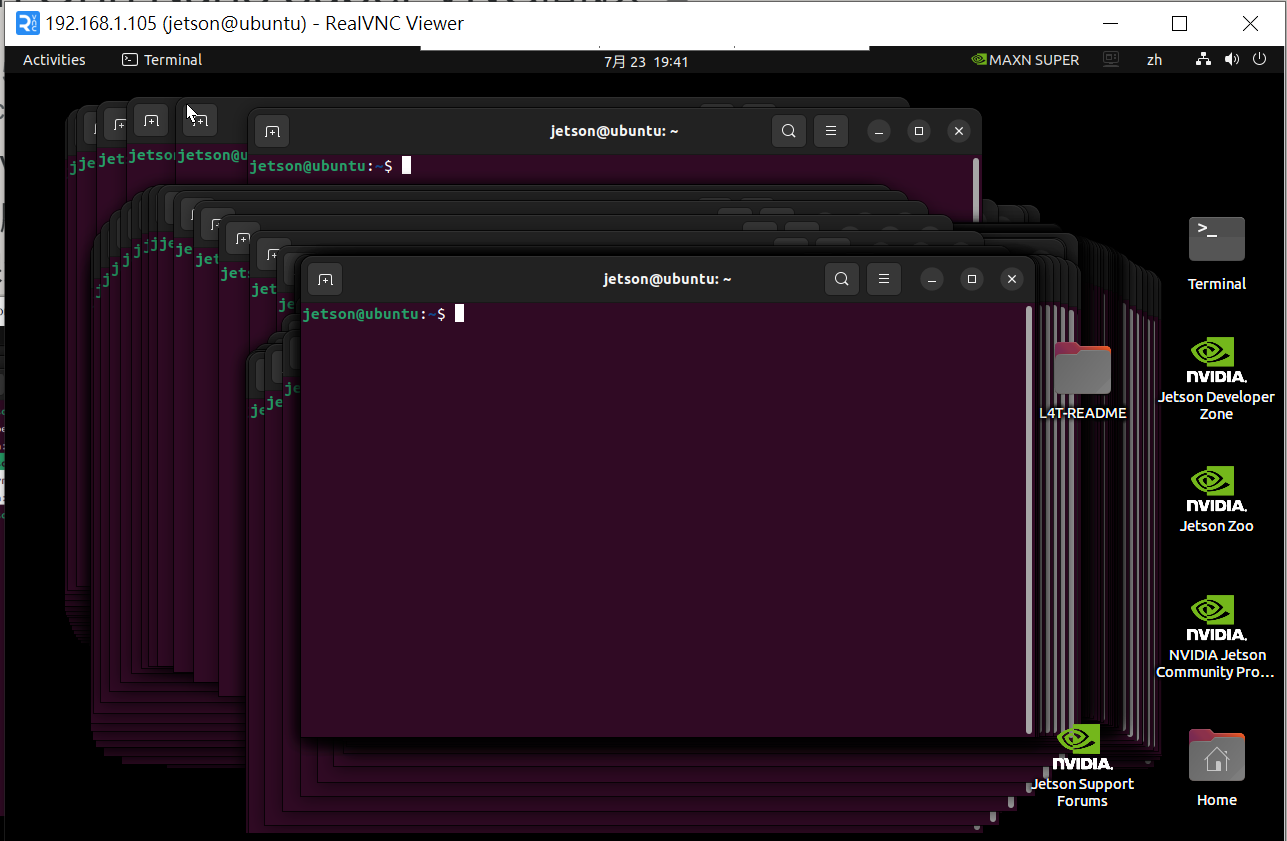
Task: Maximize the frontmost terminal window
Action: coord(972,279)
